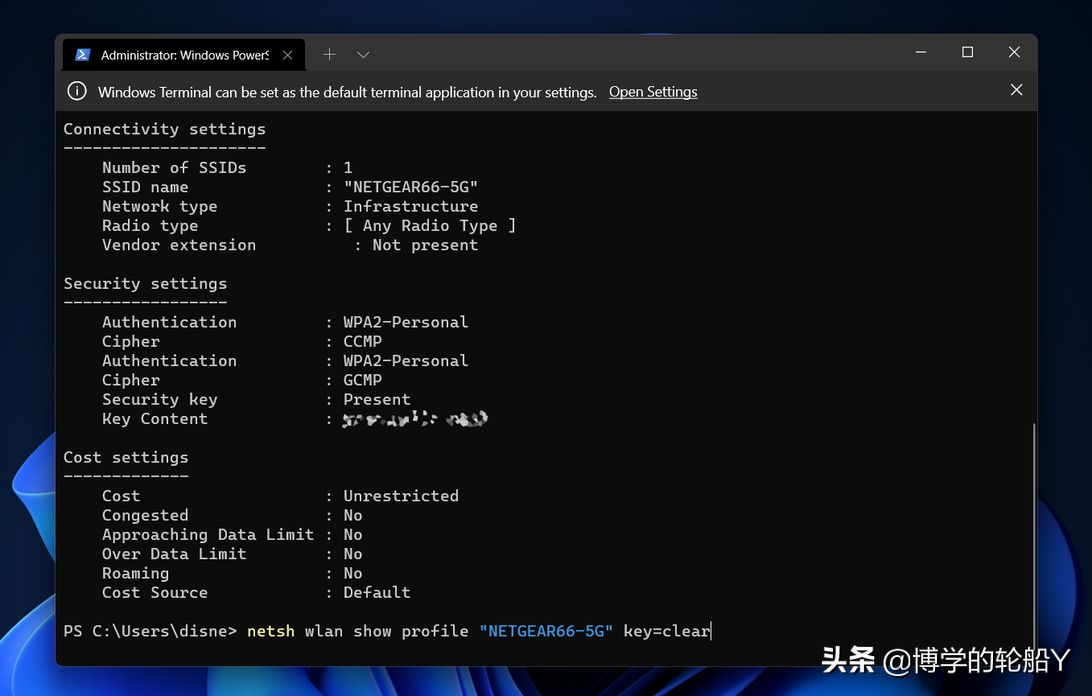The image size is (1092, 696).
Task: Click the info icon in the notification bar
Action: click(77, 91)
